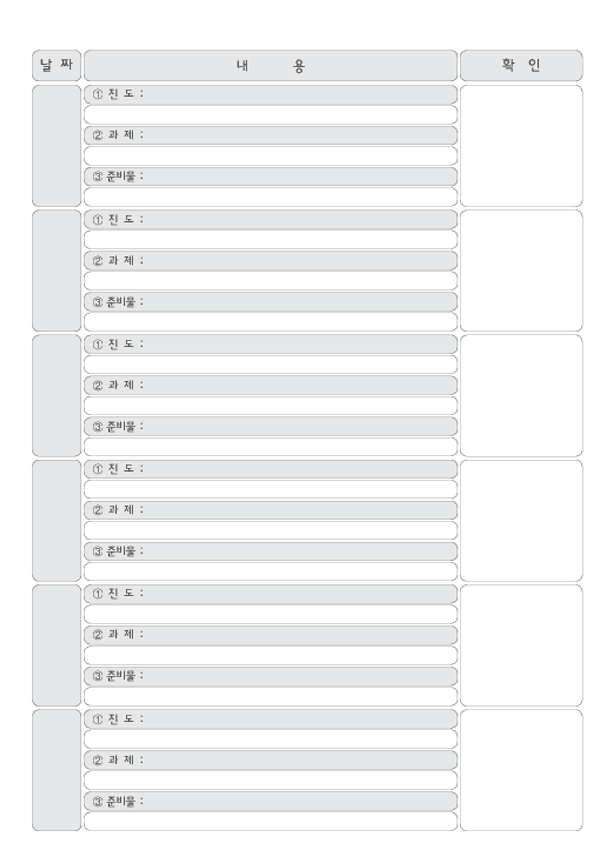Click the third block's date cell
The width and height of the screenshot is (615, 865).
(x=57, y=396)
